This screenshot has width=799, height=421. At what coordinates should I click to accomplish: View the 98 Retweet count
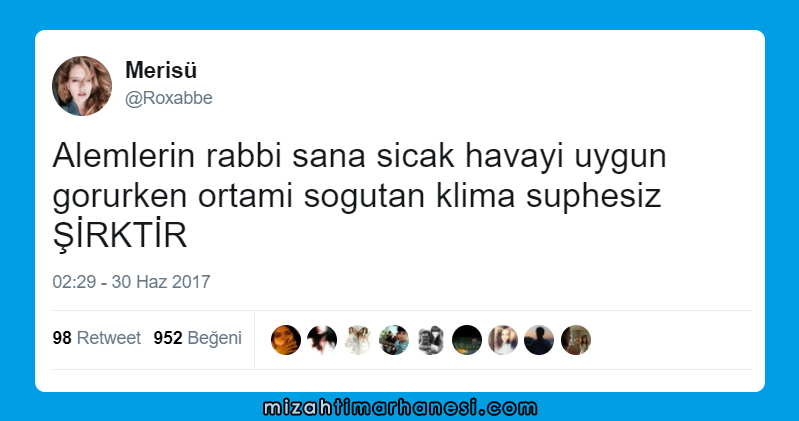(96, 338)
